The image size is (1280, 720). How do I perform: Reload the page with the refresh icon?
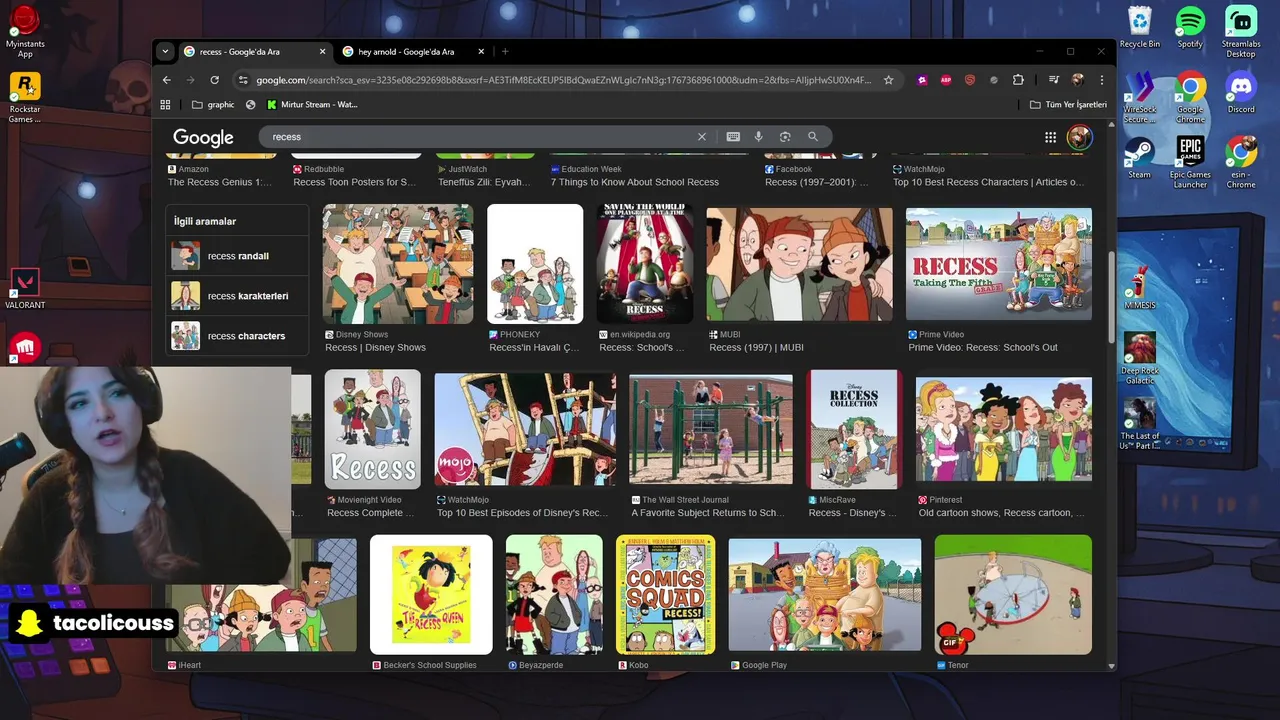214,80
